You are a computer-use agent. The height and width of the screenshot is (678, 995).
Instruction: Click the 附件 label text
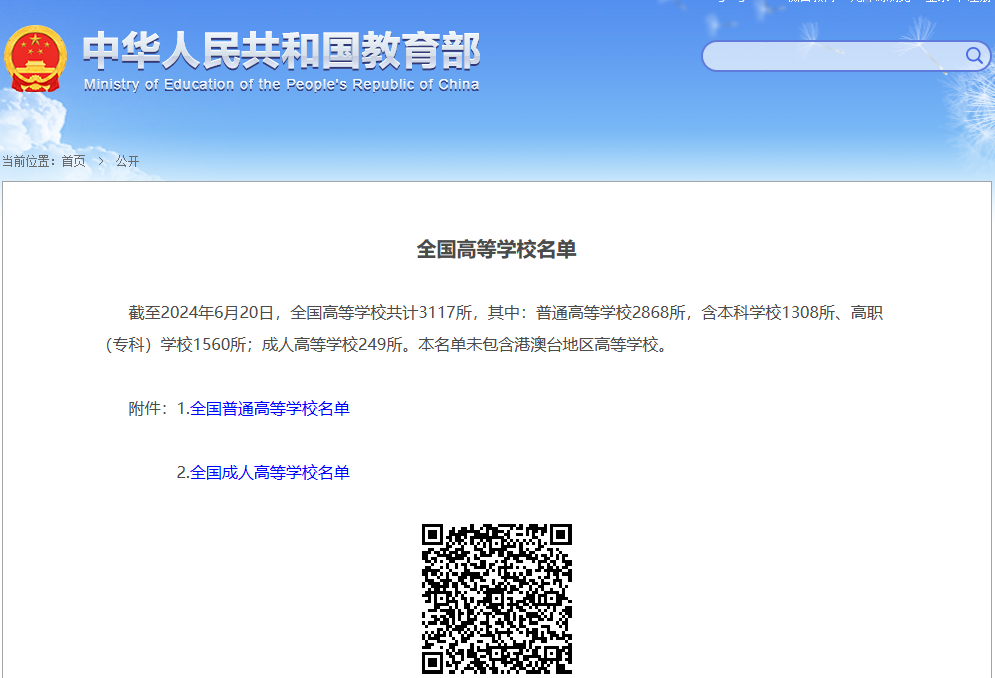(148, 409)
